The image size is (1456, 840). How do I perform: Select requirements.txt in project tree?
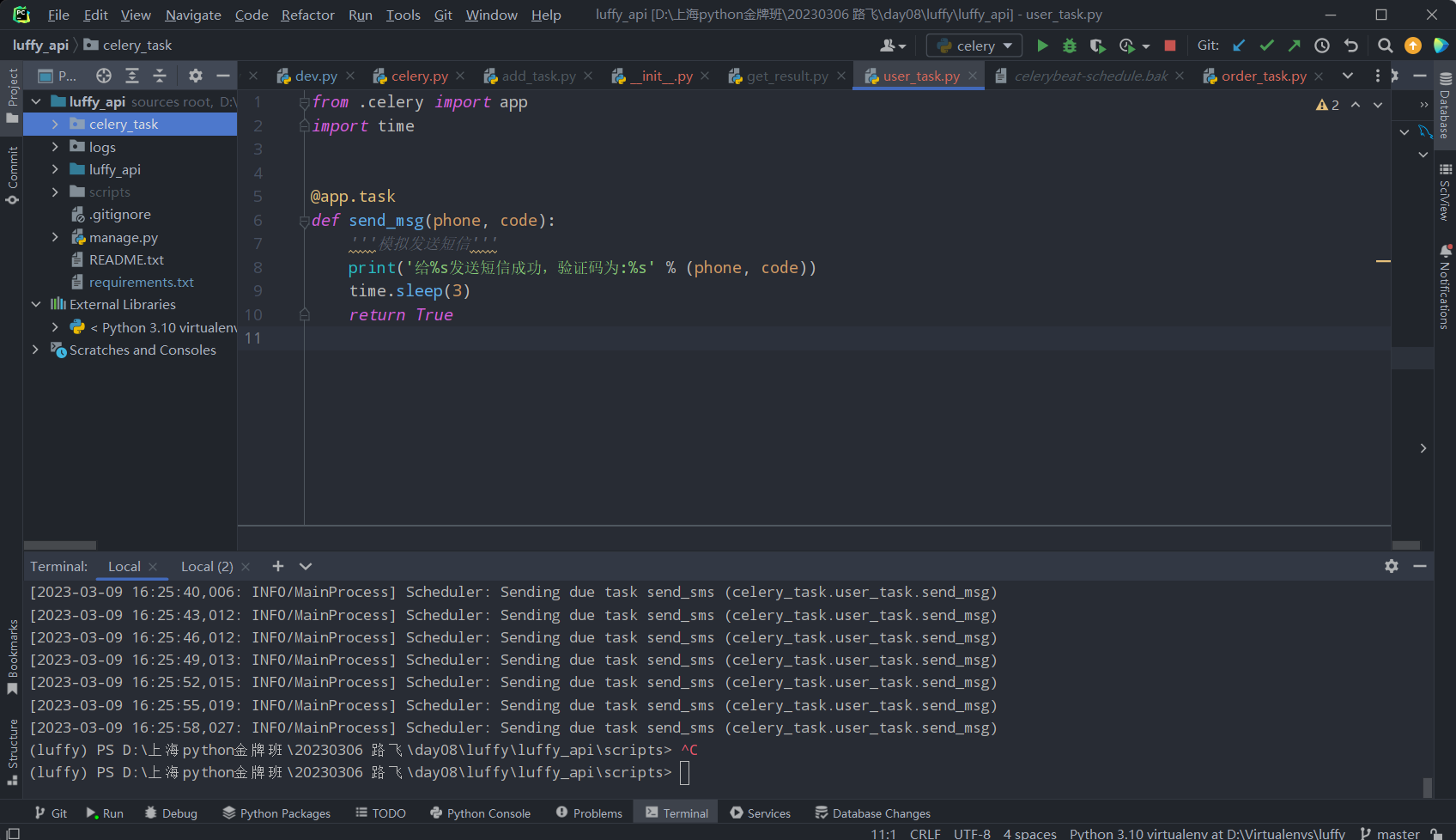141,282
